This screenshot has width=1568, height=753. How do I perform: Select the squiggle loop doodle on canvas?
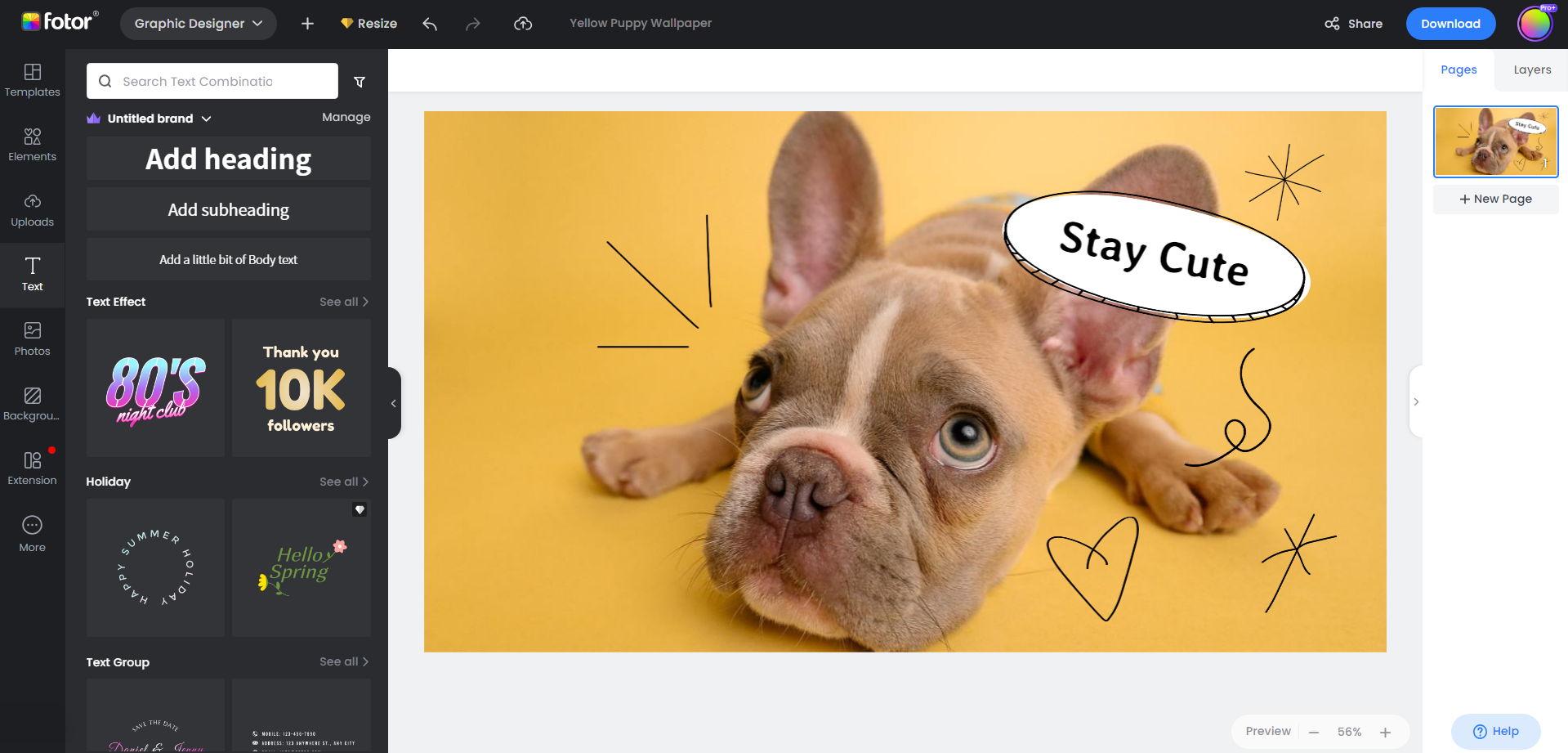pyautogui.click(x=1228, y=407)
